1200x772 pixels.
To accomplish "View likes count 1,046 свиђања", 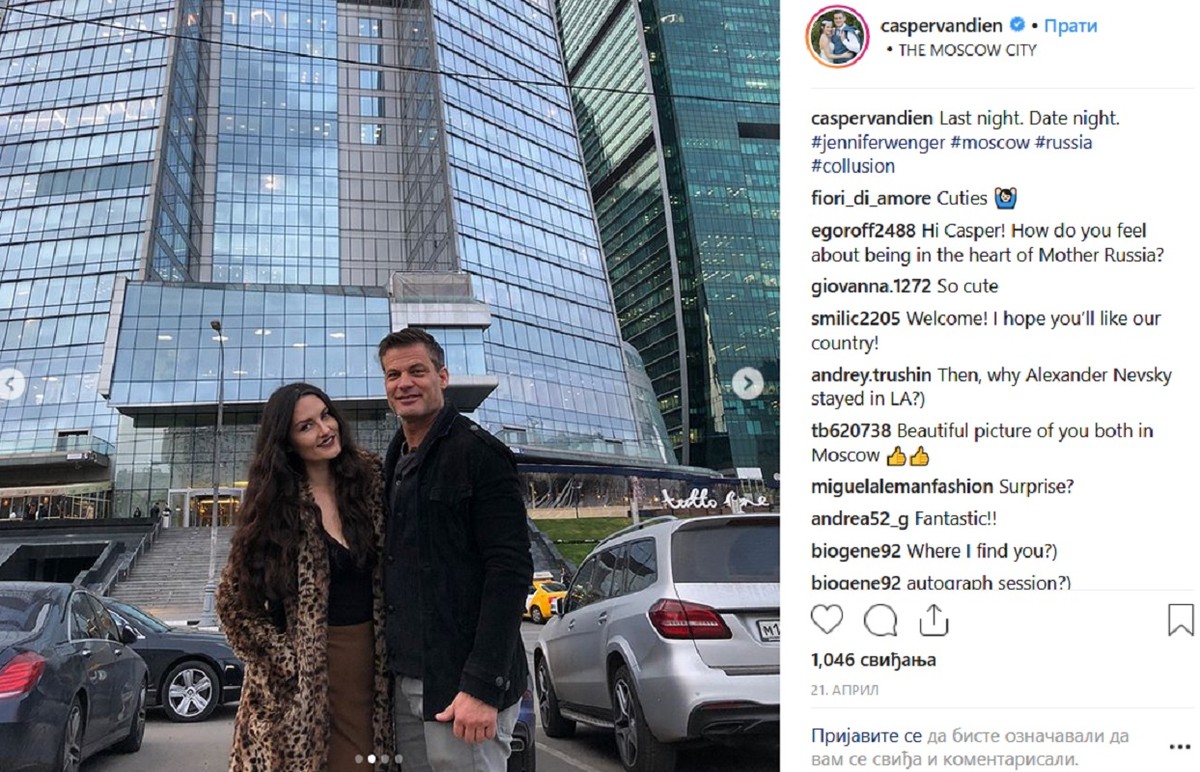I will pyautogui.click(x=873, y=660).
